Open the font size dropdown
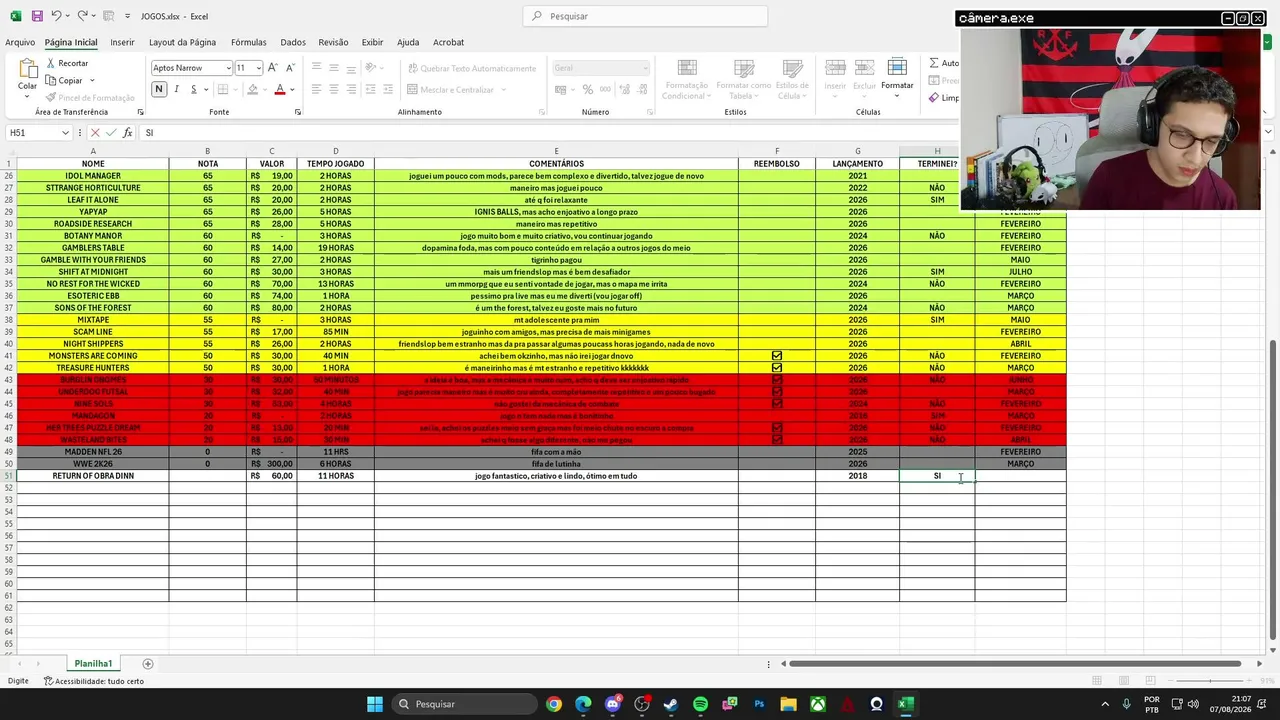This screenshot has height=720, width=1280. point(258,68)
